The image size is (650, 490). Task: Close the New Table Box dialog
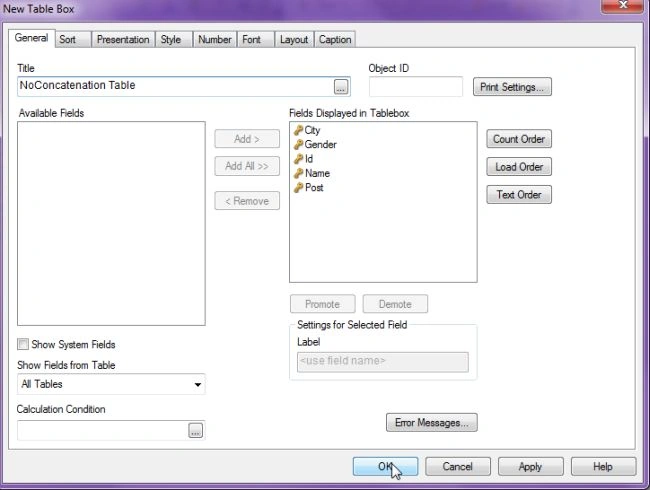623,5
